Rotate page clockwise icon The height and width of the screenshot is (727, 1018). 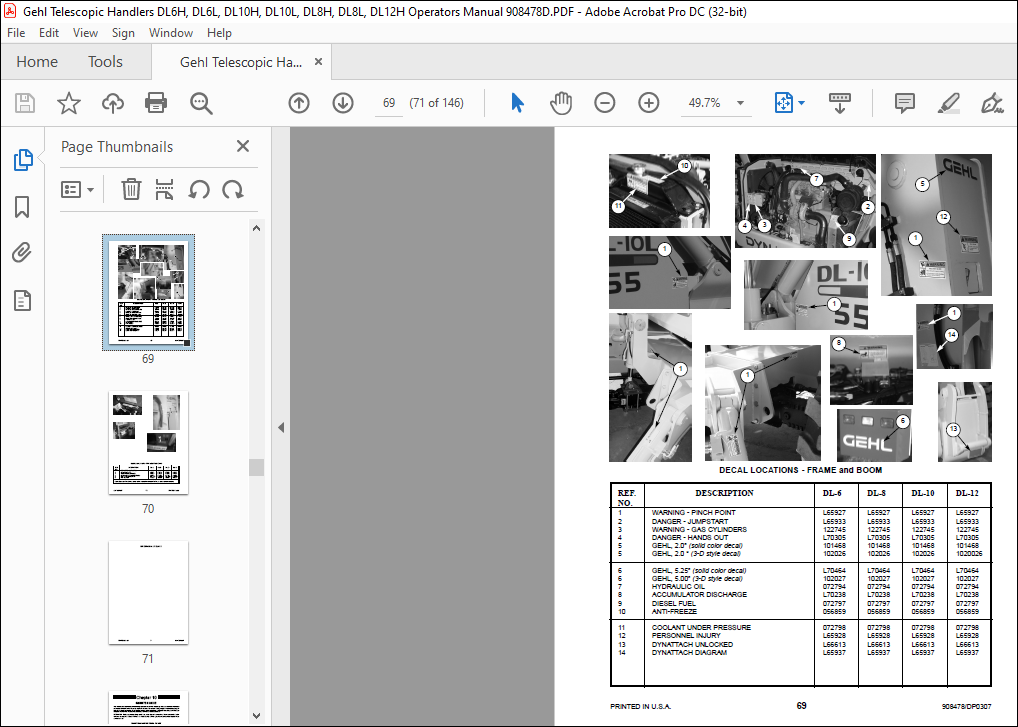coord(232,190)
